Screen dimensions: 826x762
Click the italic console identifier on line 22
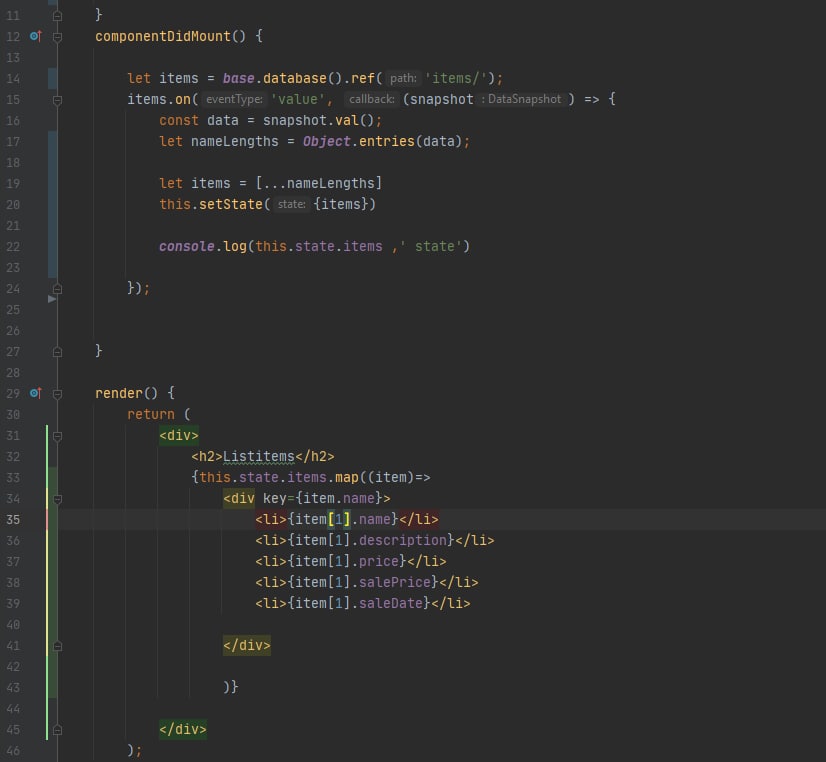coord(187,246)
